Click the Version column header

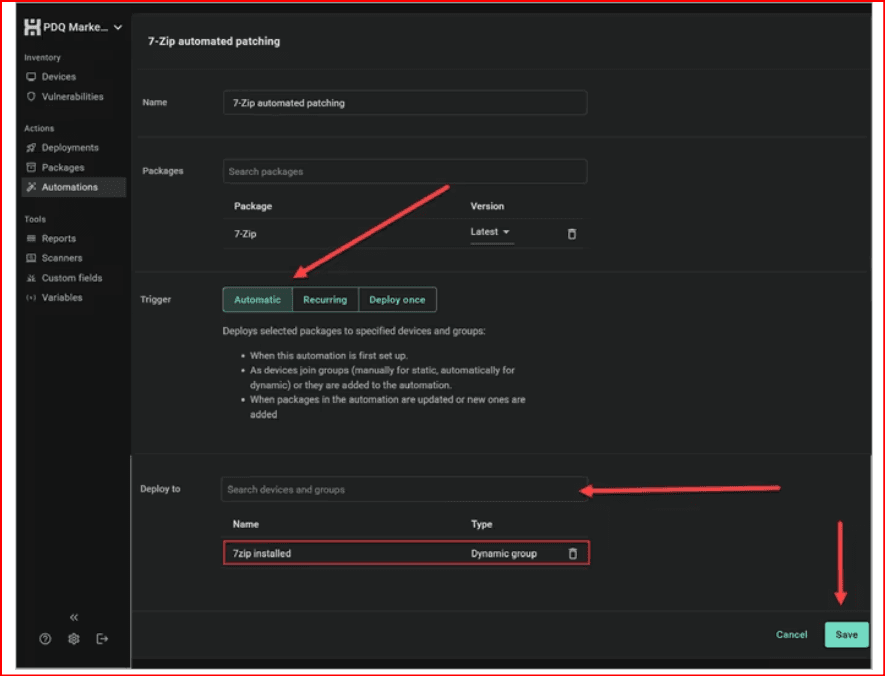coord(487,206)
